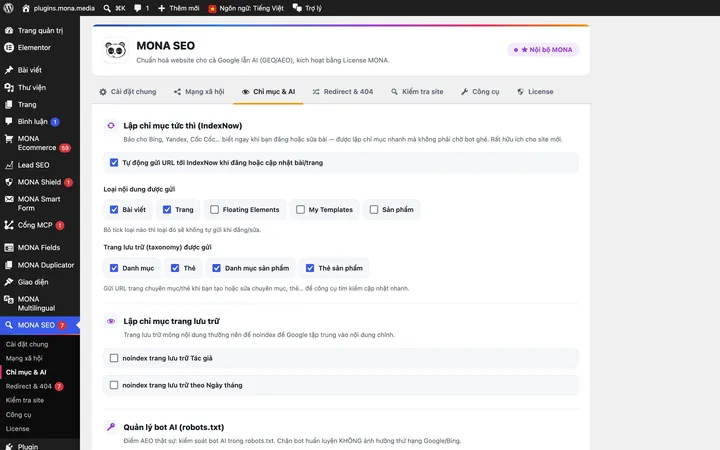Click the Trang quản trị dashboard icon
Screen dimensions: 720x450
pos(9,30)
